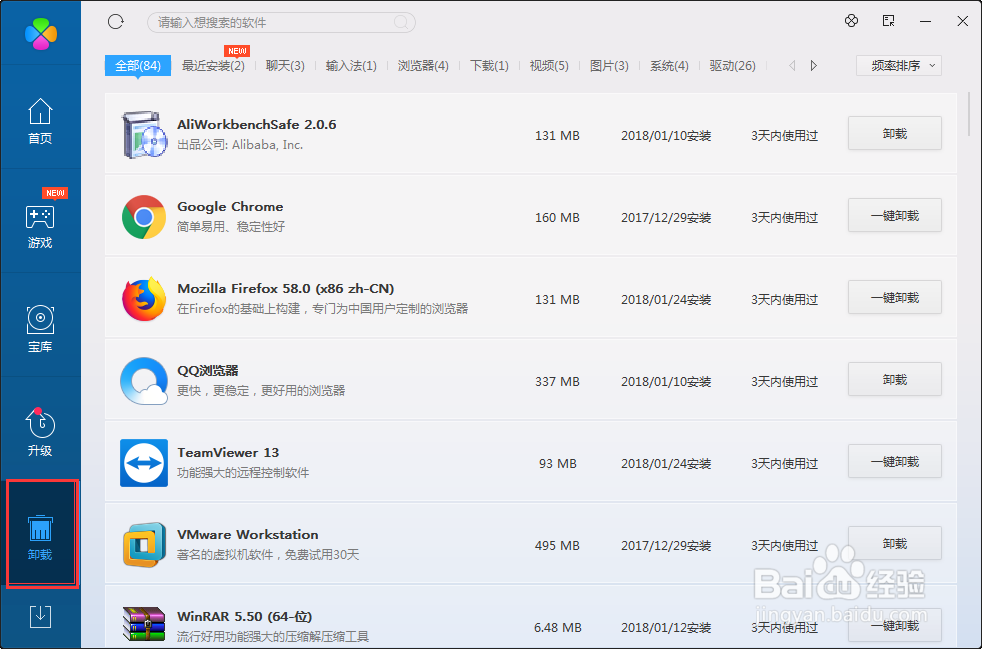Open the download manager icon in sidebar
This screenshot has width=982, height=649.
[x=41, y=616]
